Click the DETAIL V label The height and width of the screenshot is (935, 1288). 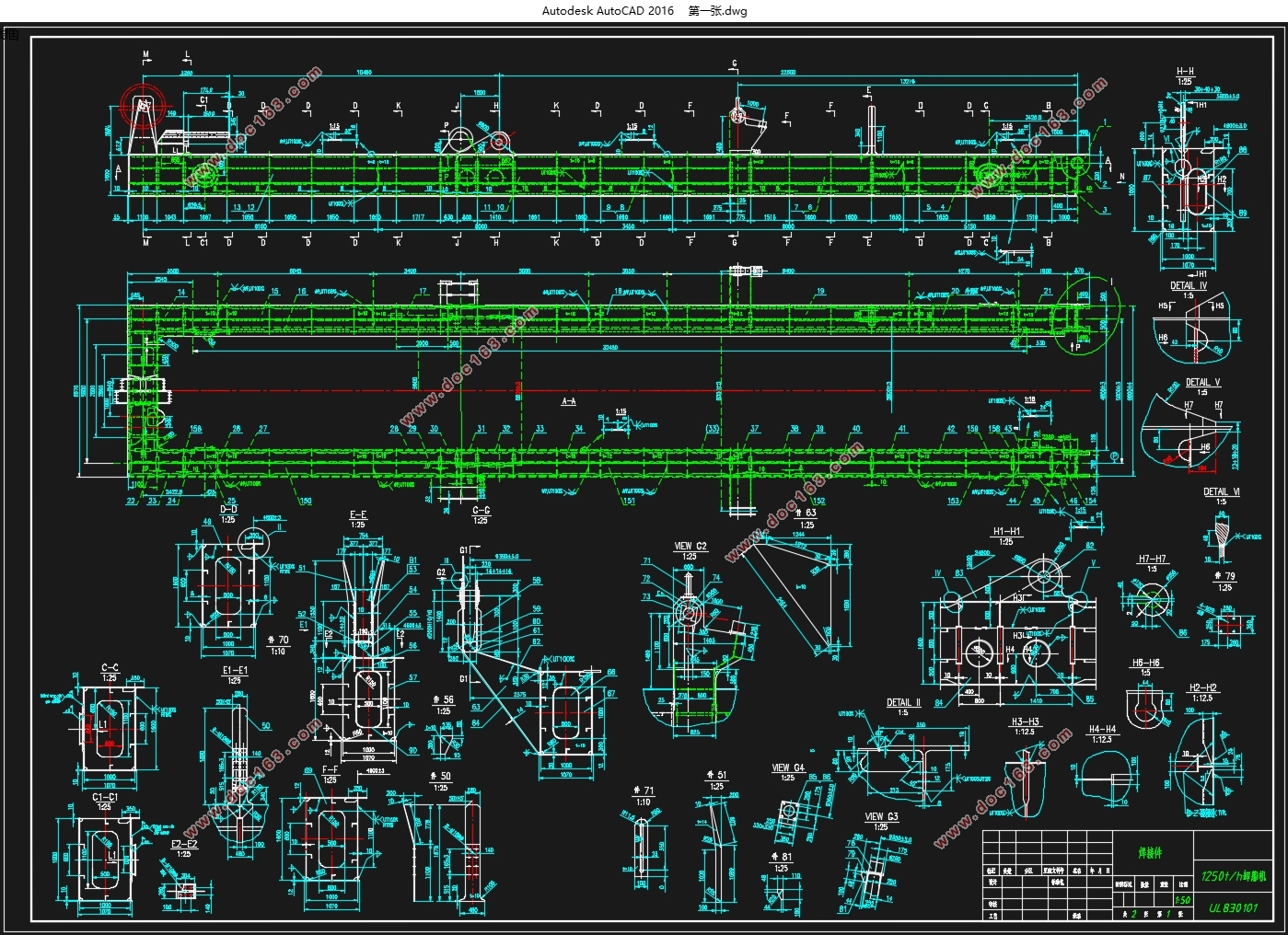click(x=1202, y=382)
